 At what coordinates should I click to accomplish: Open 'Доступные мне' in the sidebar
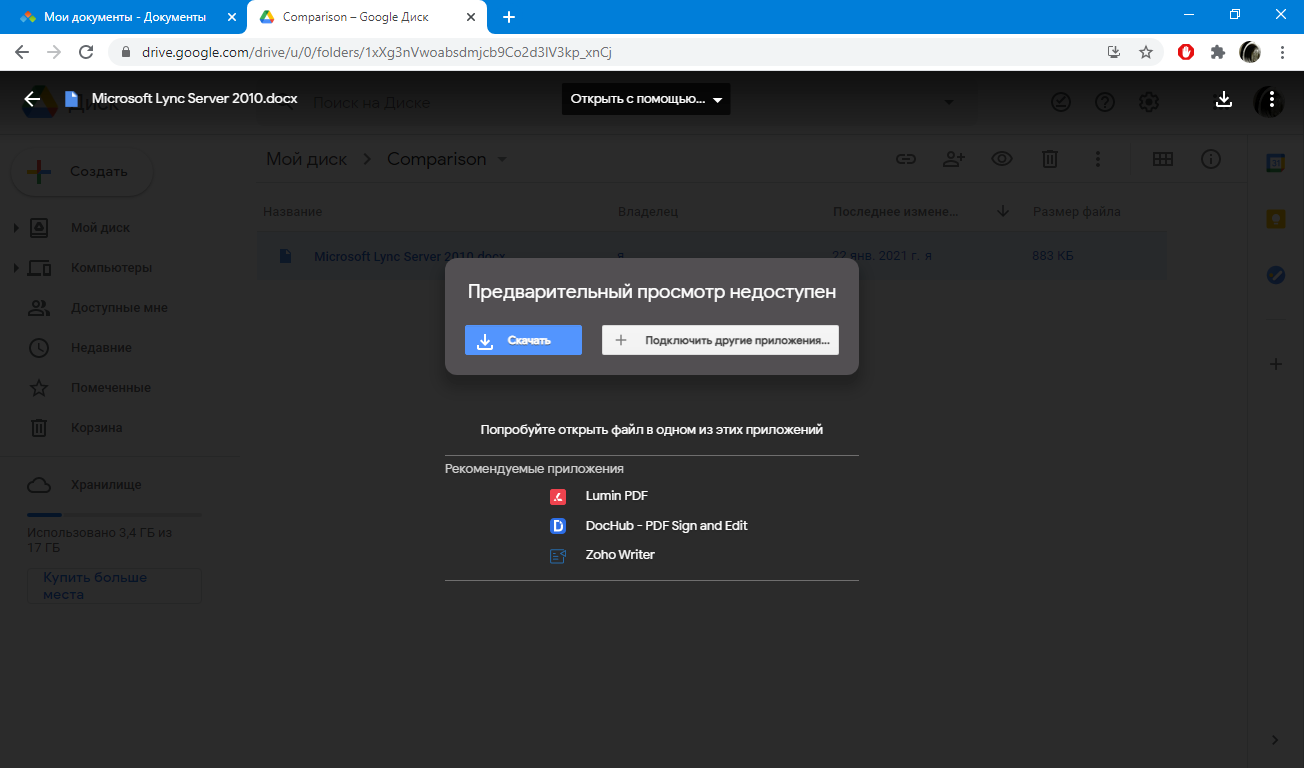pyautogui.click(x=119, y=307)
